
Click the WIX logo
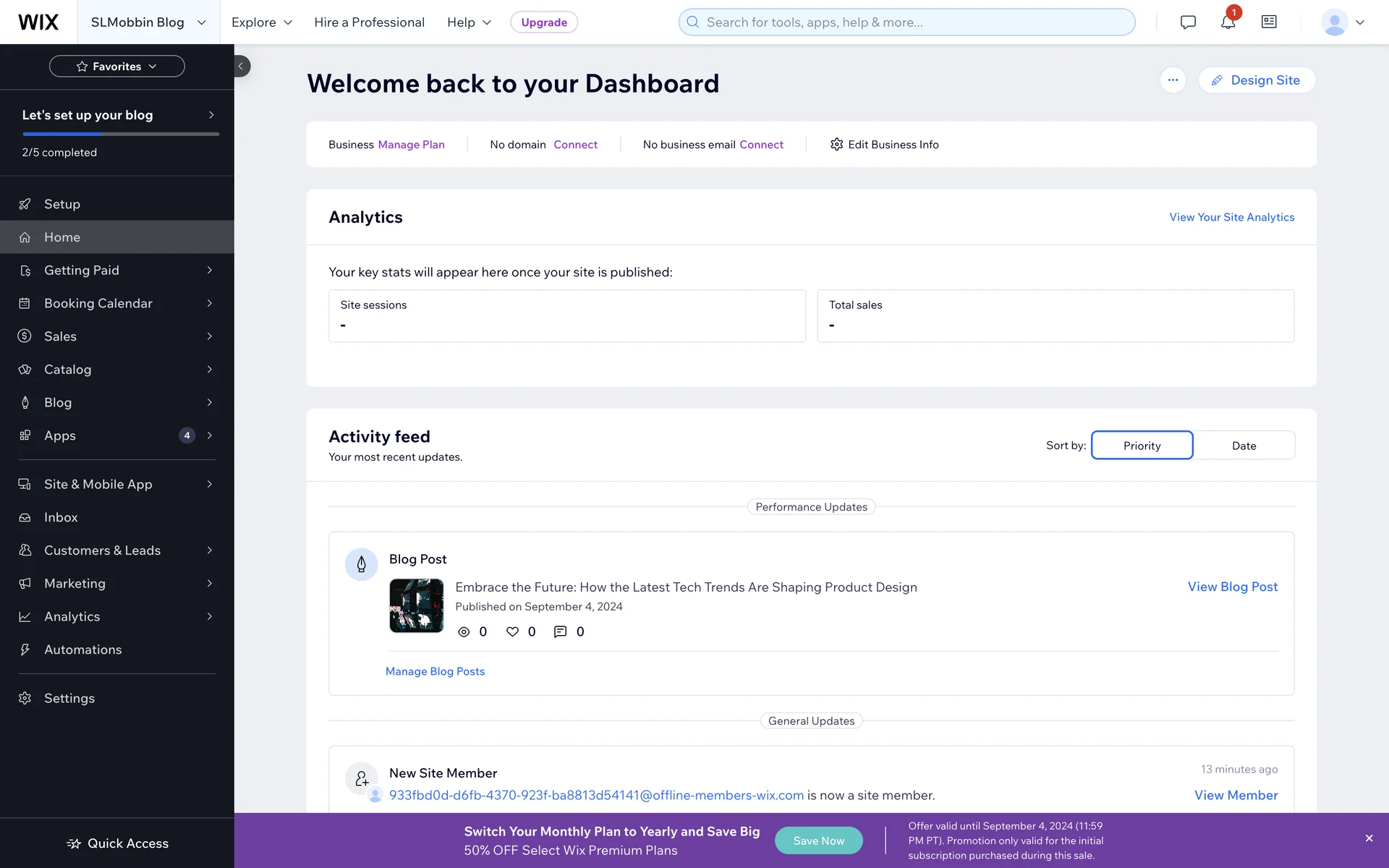pos(38,22)
